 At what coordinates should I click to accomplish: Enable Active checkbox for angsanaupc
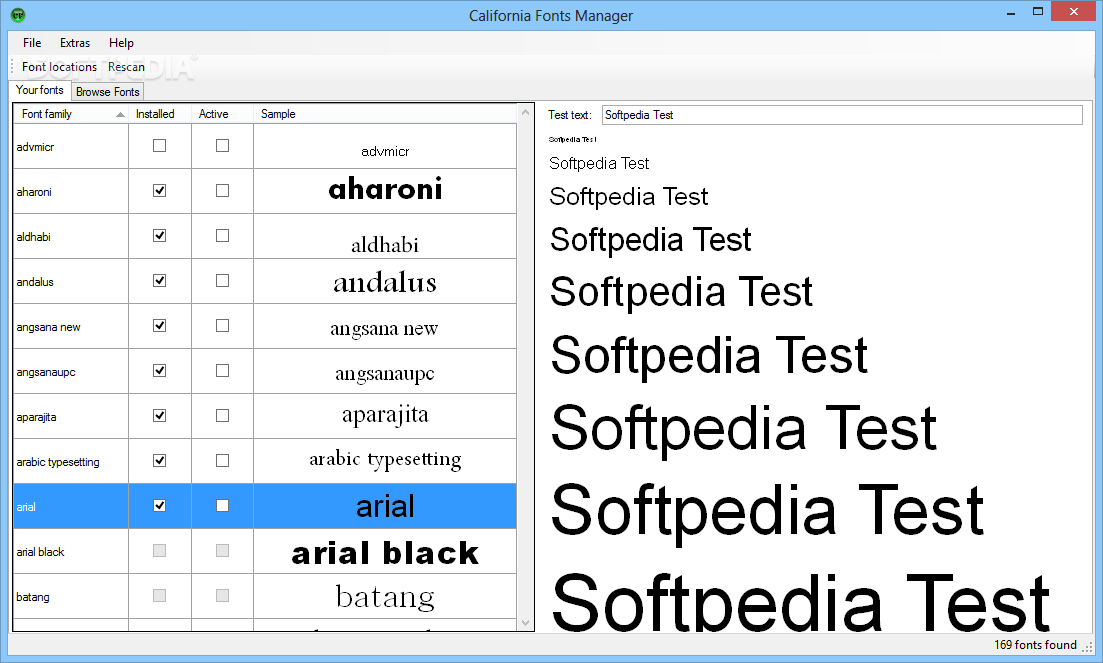[222, 371]
